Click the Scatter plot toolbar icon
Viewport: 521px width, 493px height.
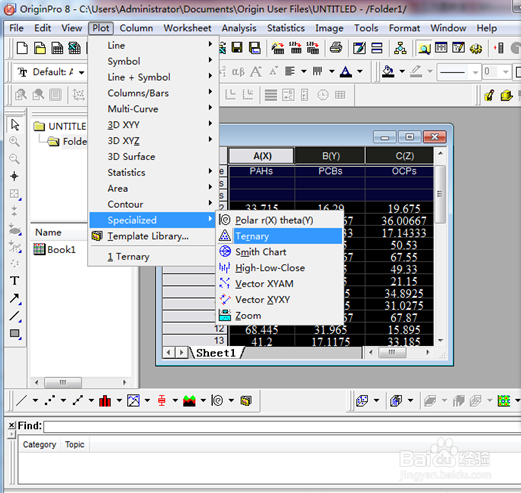click(x=50, y=400)
